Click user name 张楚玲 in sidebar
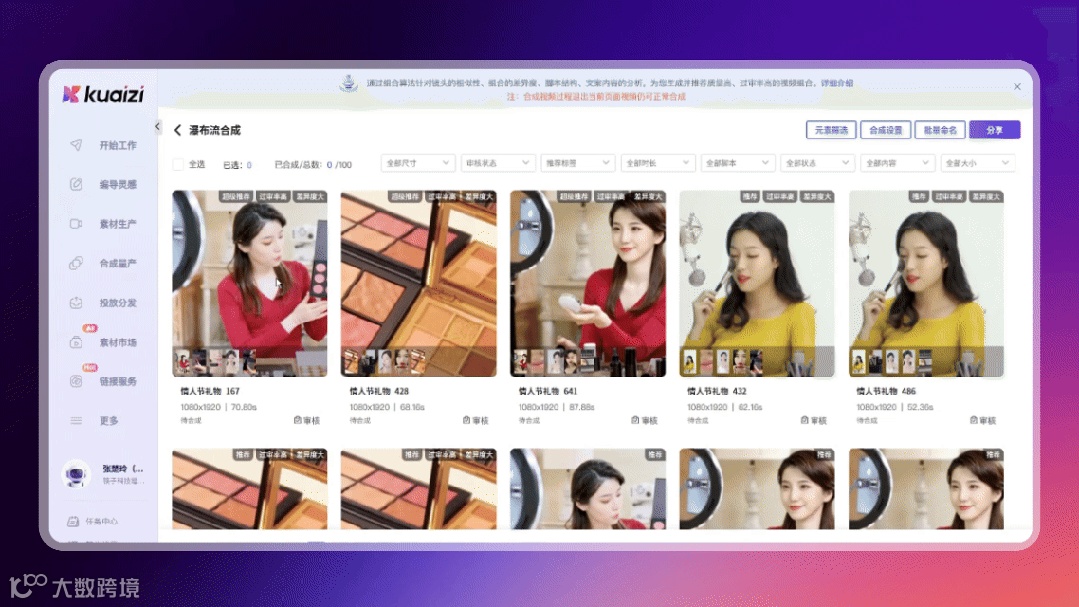Viewport: 1079px width, 607px height. click(123, 468)
